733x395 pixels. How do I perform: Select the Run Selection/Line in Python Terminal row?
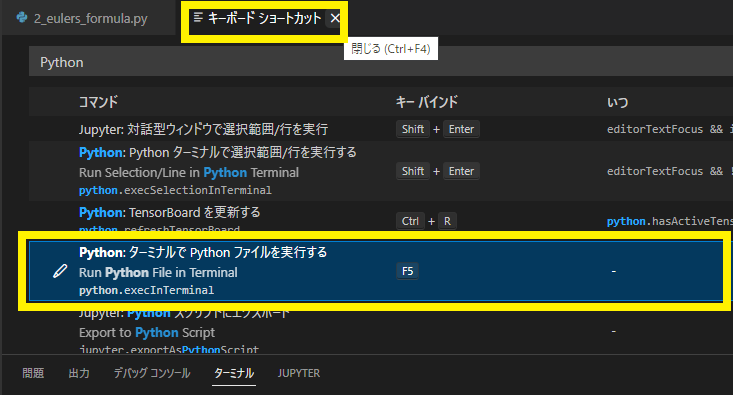pyautogui.click(x=381, y=171)
